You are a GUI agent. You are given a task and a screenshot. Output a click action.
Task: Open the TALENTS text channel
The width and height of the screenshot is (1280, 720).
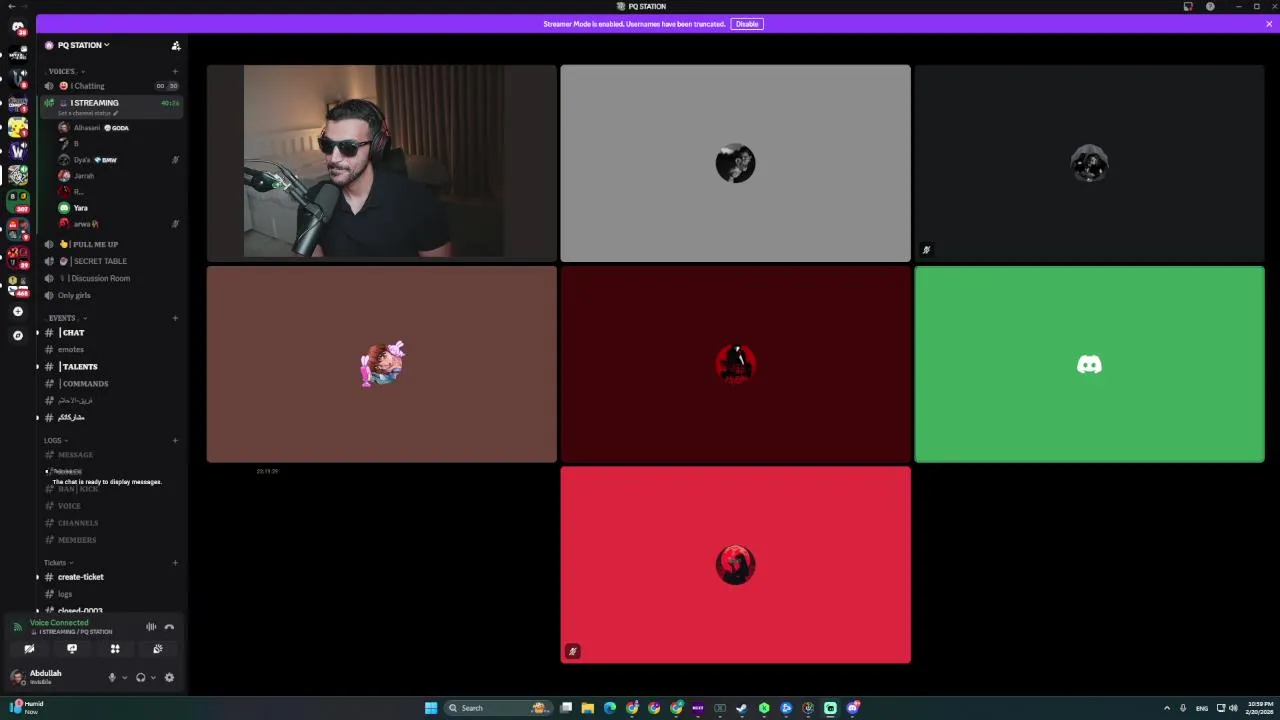coord(111,366)
